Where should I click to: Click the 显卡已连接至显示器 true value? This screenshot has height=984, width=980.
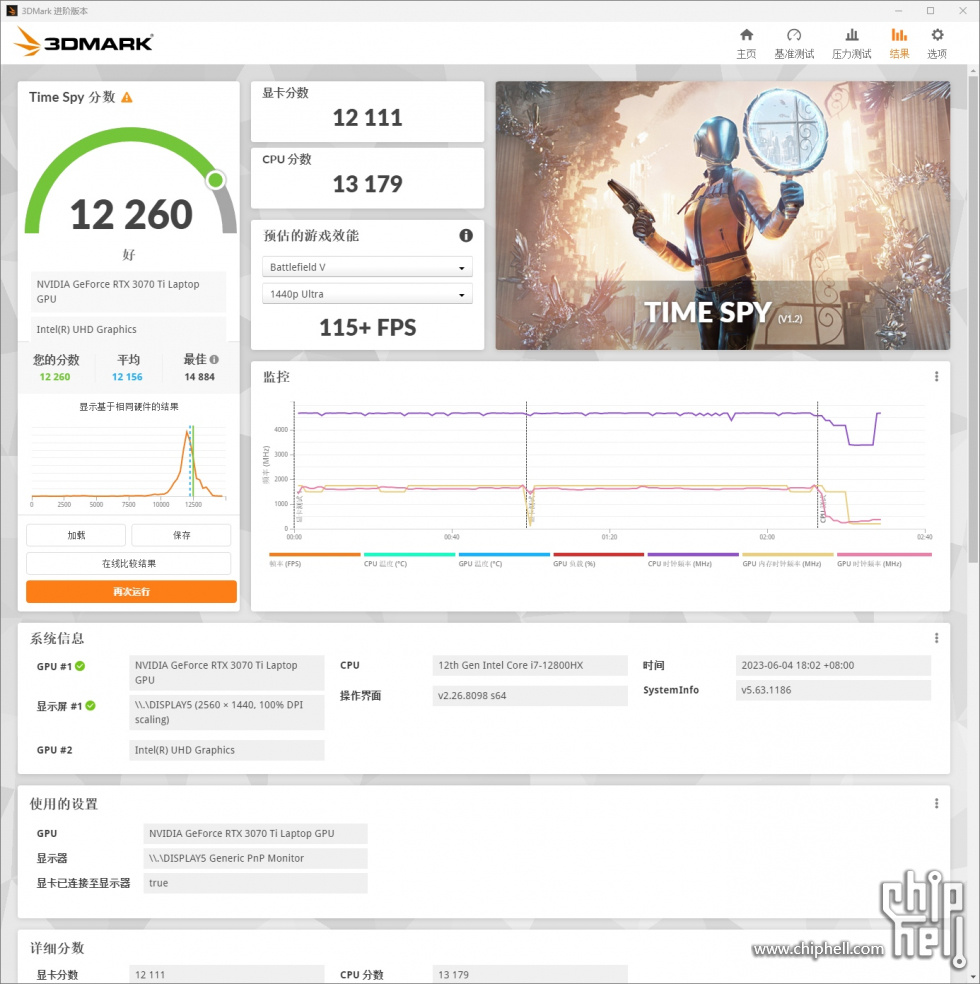pyautogui.click(x=255, y=883)
